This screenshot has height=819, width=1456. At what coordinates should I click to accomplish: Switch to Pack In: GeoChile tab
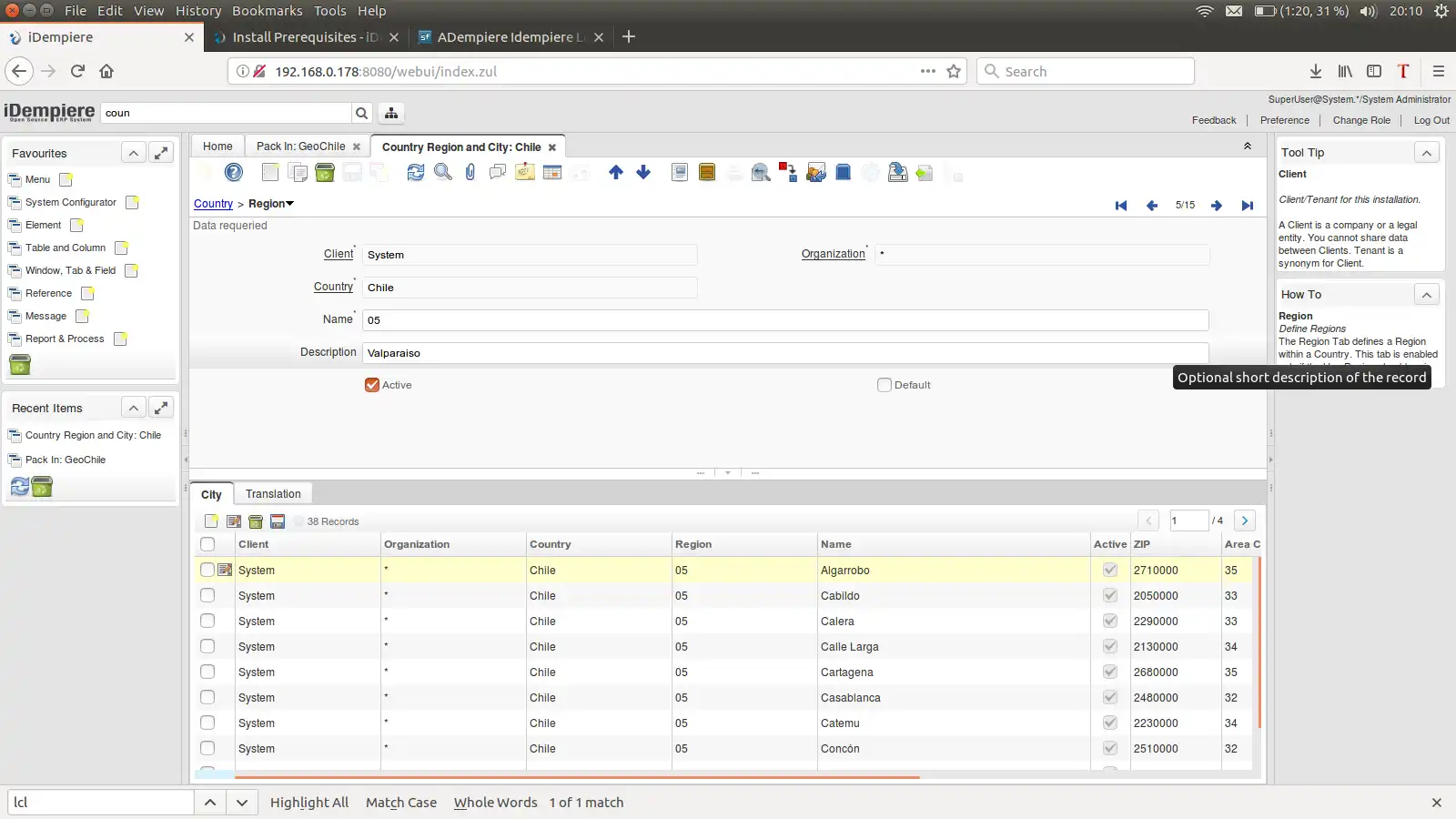(x=301, y=147)
